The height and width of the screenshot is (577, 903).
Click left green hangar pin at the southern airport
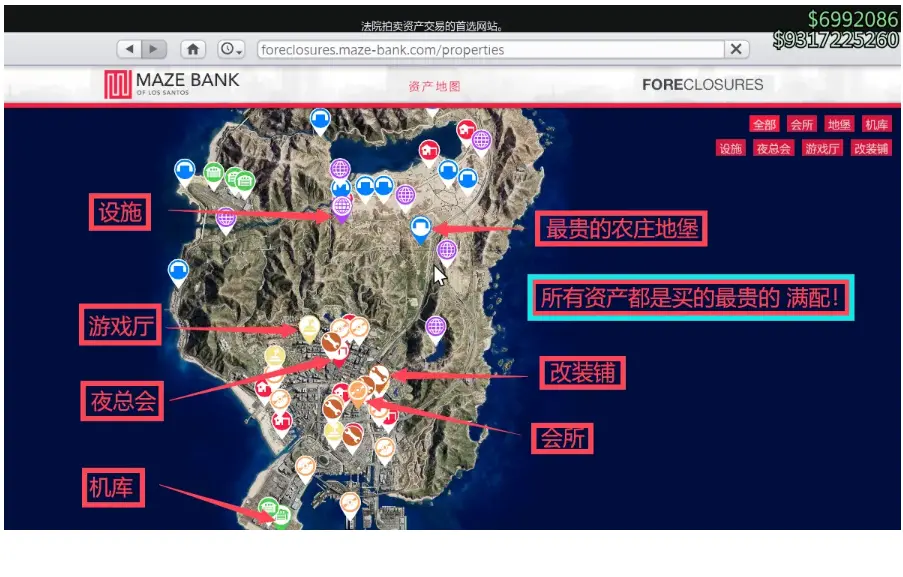(x=268, y=509)
